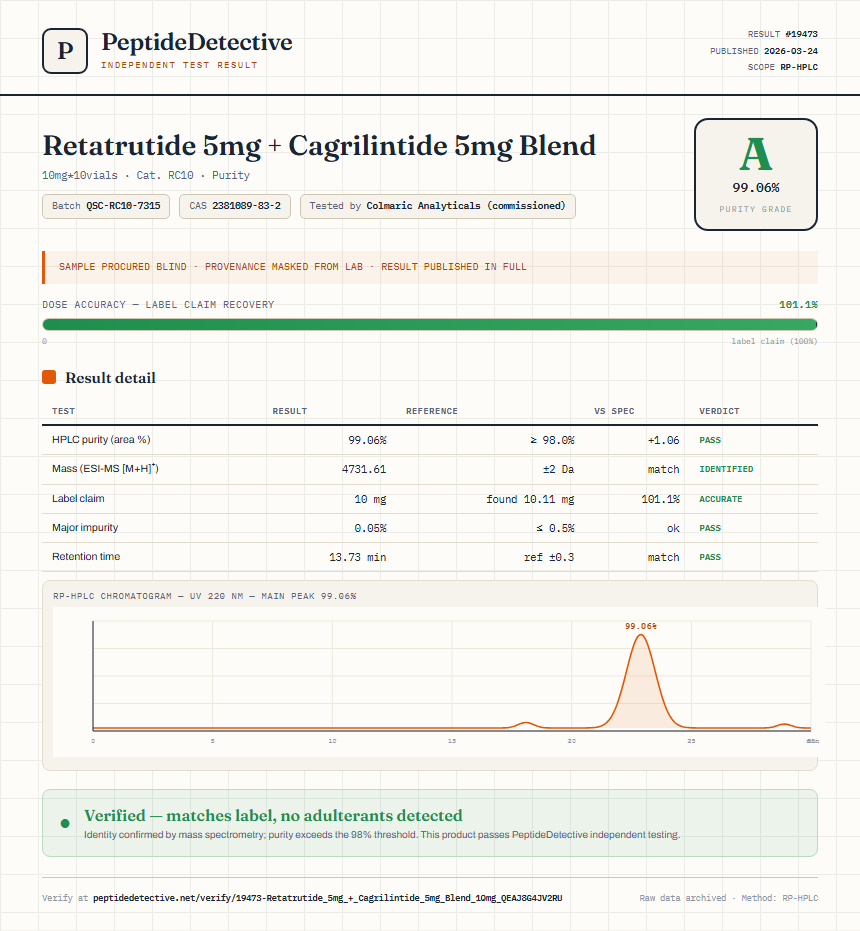Click the PASS verdict for HPLC purity
This screenshot has height=931, width=860.
point(710,440)
